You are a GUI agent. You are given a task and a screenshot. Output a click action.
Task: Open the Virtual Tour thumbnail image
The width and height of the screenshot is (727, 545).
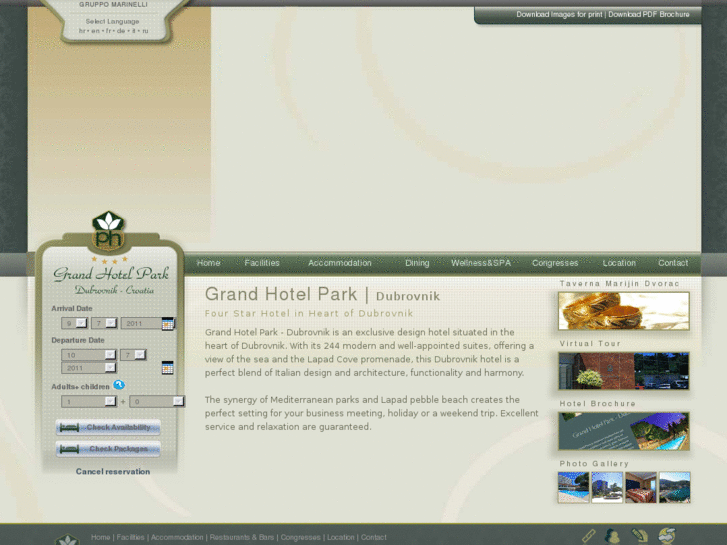pos(624,371)
